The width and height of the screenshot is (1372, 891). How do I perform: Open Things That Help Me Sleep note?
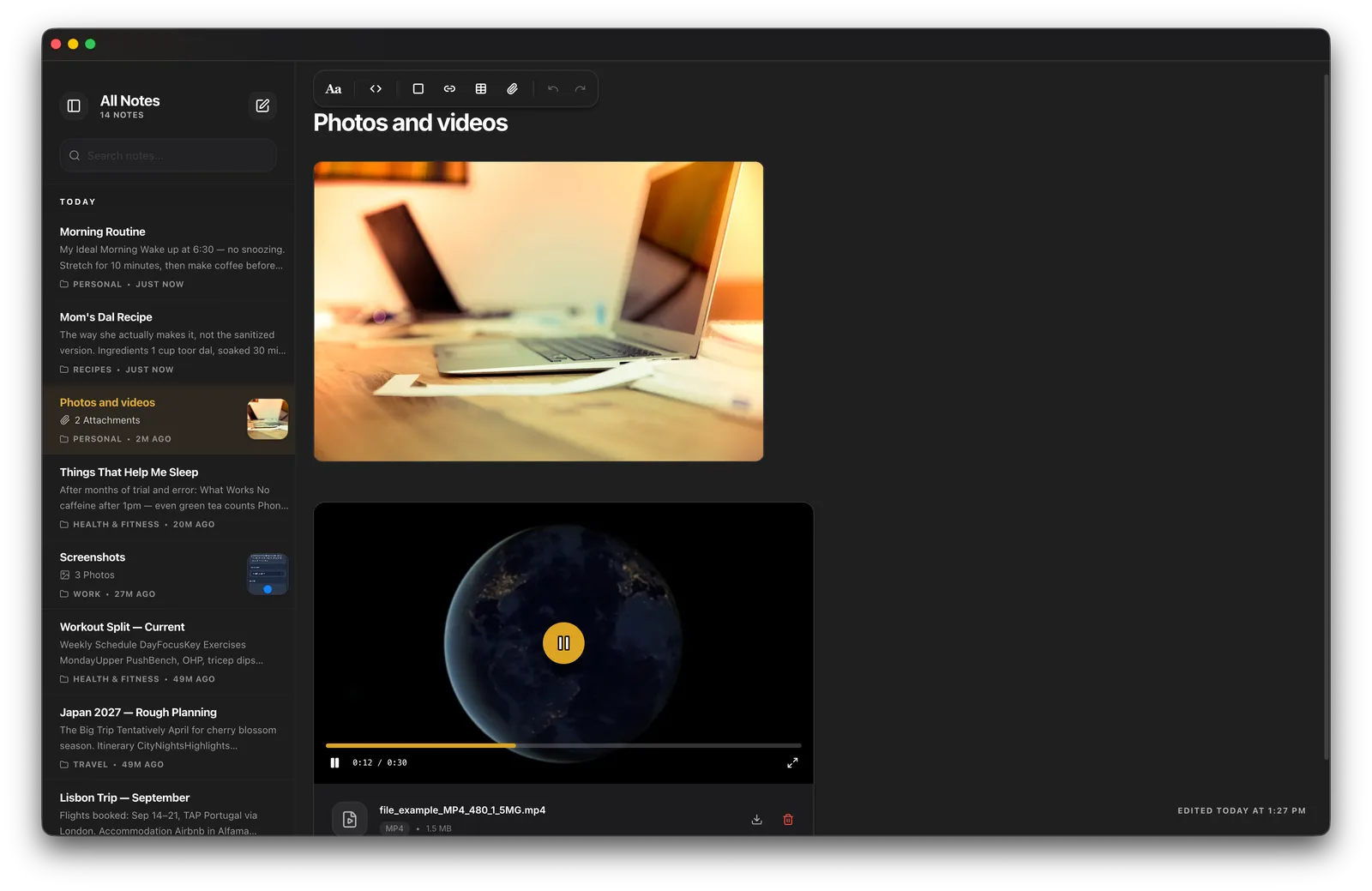(x=169, y=497)
